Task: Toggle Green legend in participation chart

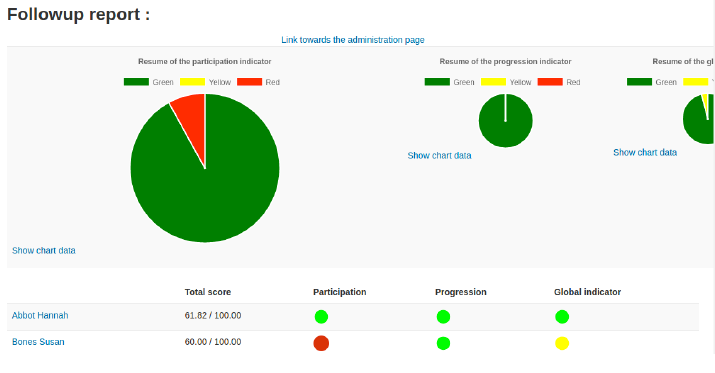Action: pos(149,82)
